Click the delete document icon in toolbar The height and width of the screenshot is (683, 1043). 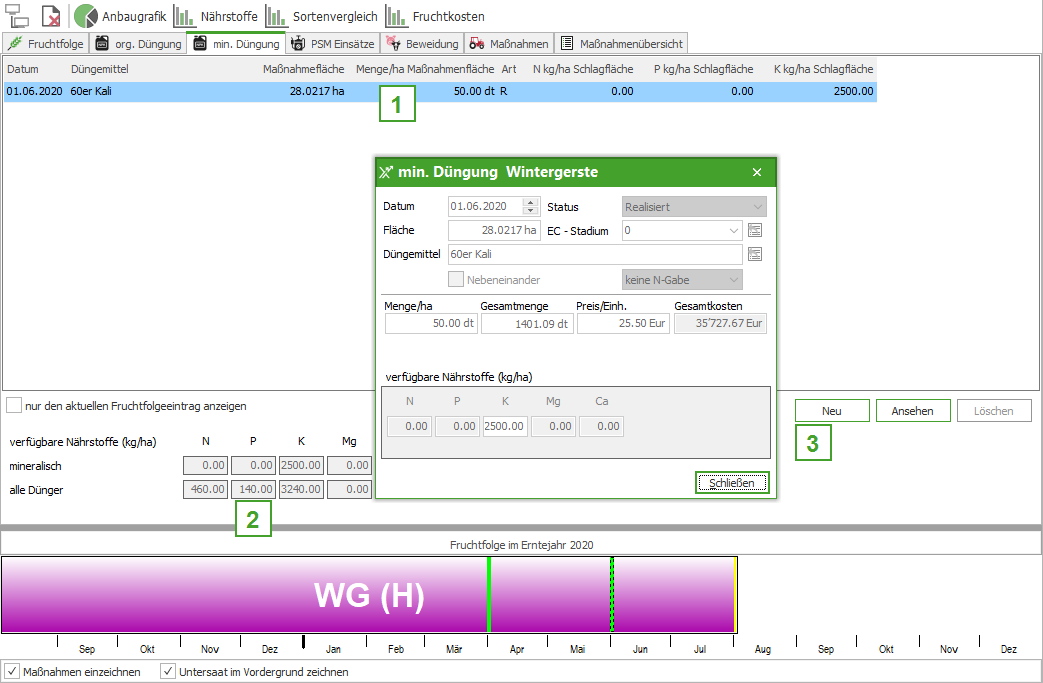51,16
